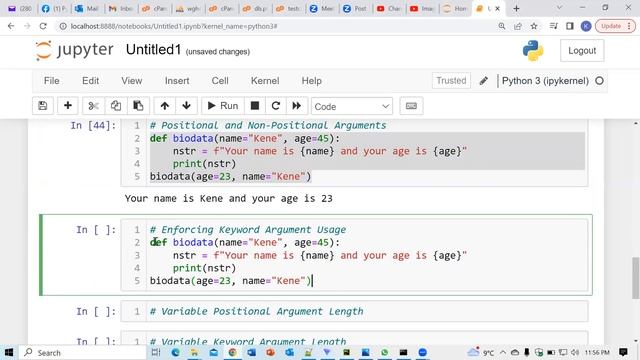The width and height of the screenshot is (640, 360).
Task: Open the Cell menu
Action: [220, 81]
